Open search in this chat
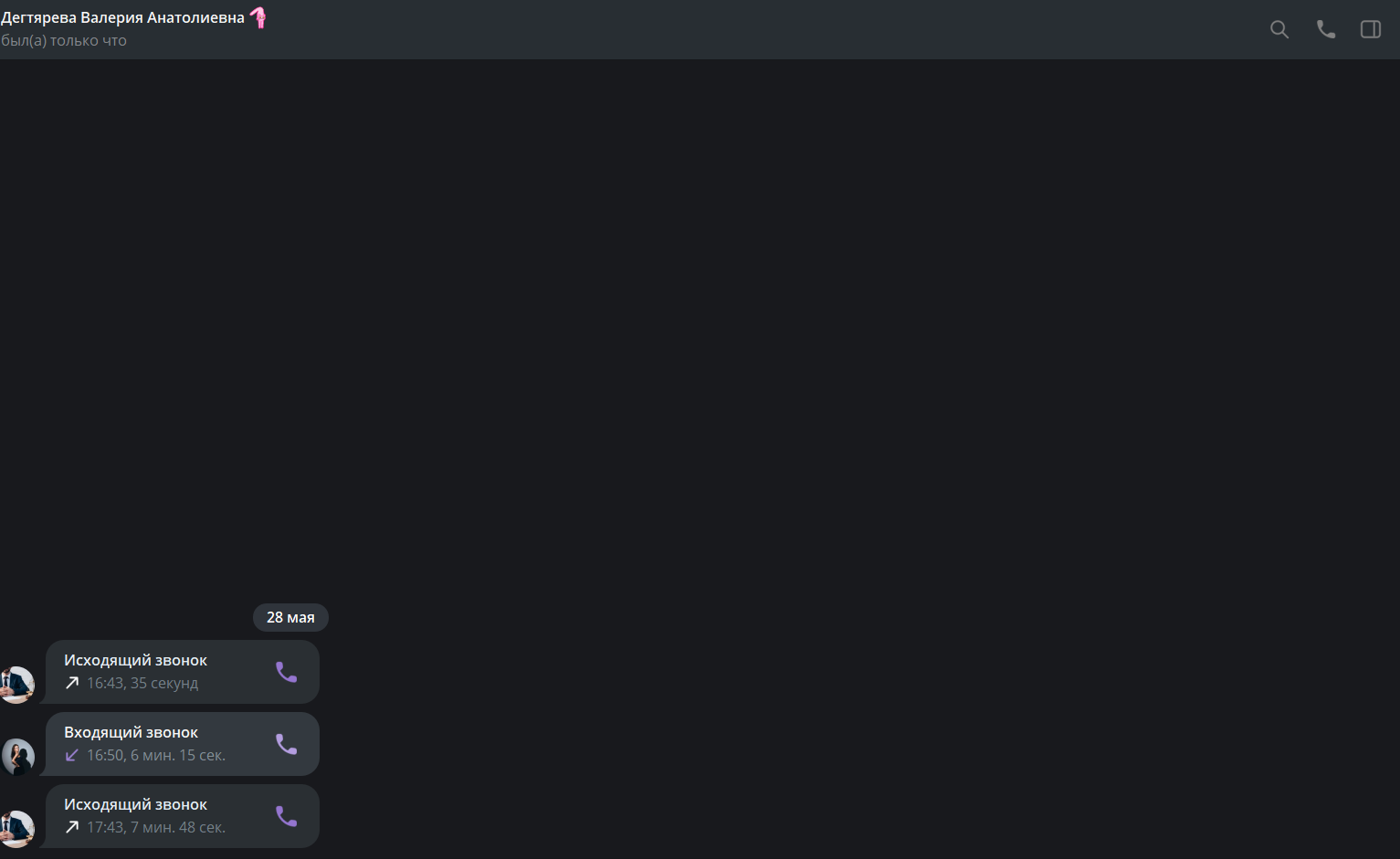Image resolution: width=1400 pixels, height=859 pixels. [1279, 29]
